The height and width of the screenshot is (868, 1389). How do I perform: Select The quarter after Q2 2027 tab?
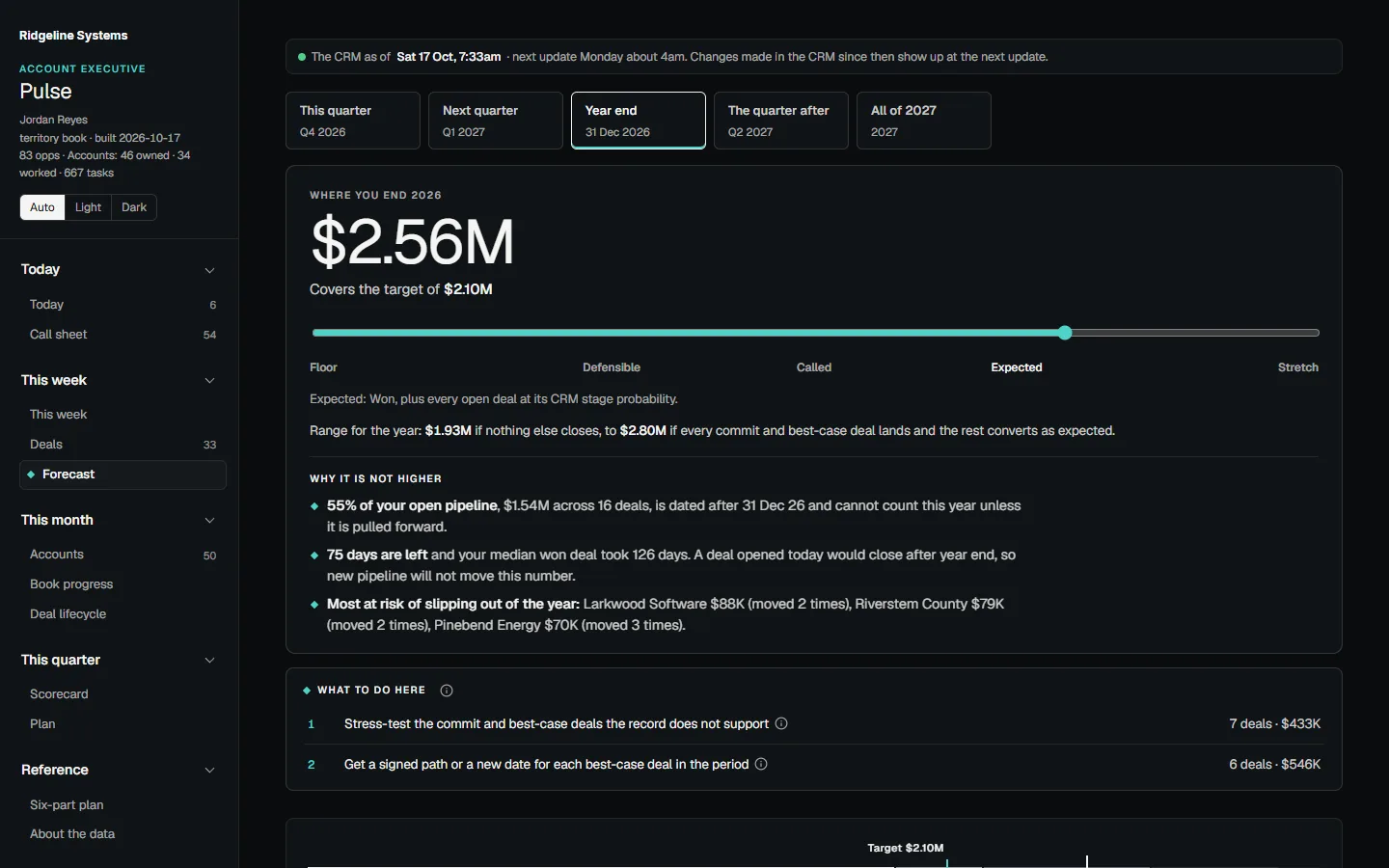(x=781, y=121)
